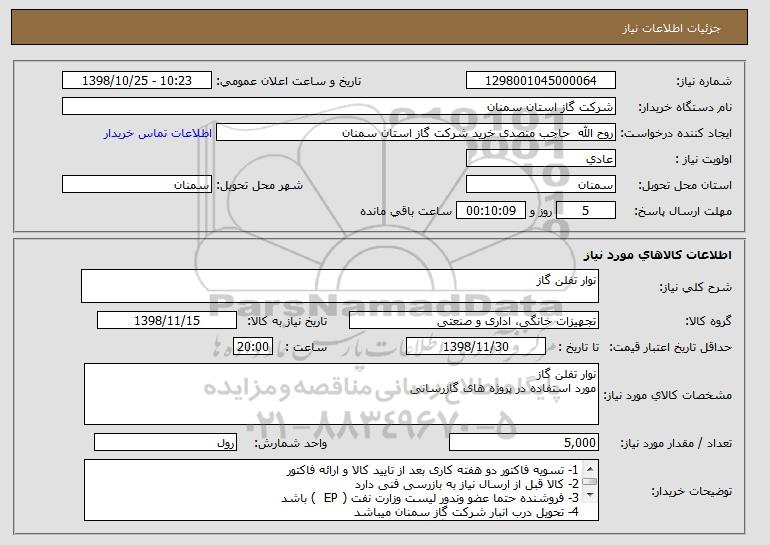Click the label گروه کالا

[709, 321]
